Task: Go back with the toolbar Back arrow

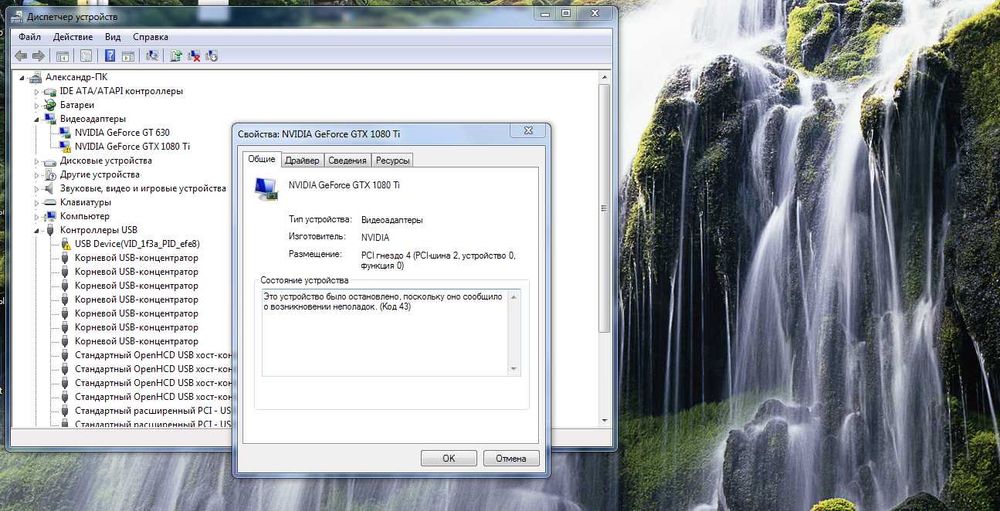Action: tap(21, 56)
